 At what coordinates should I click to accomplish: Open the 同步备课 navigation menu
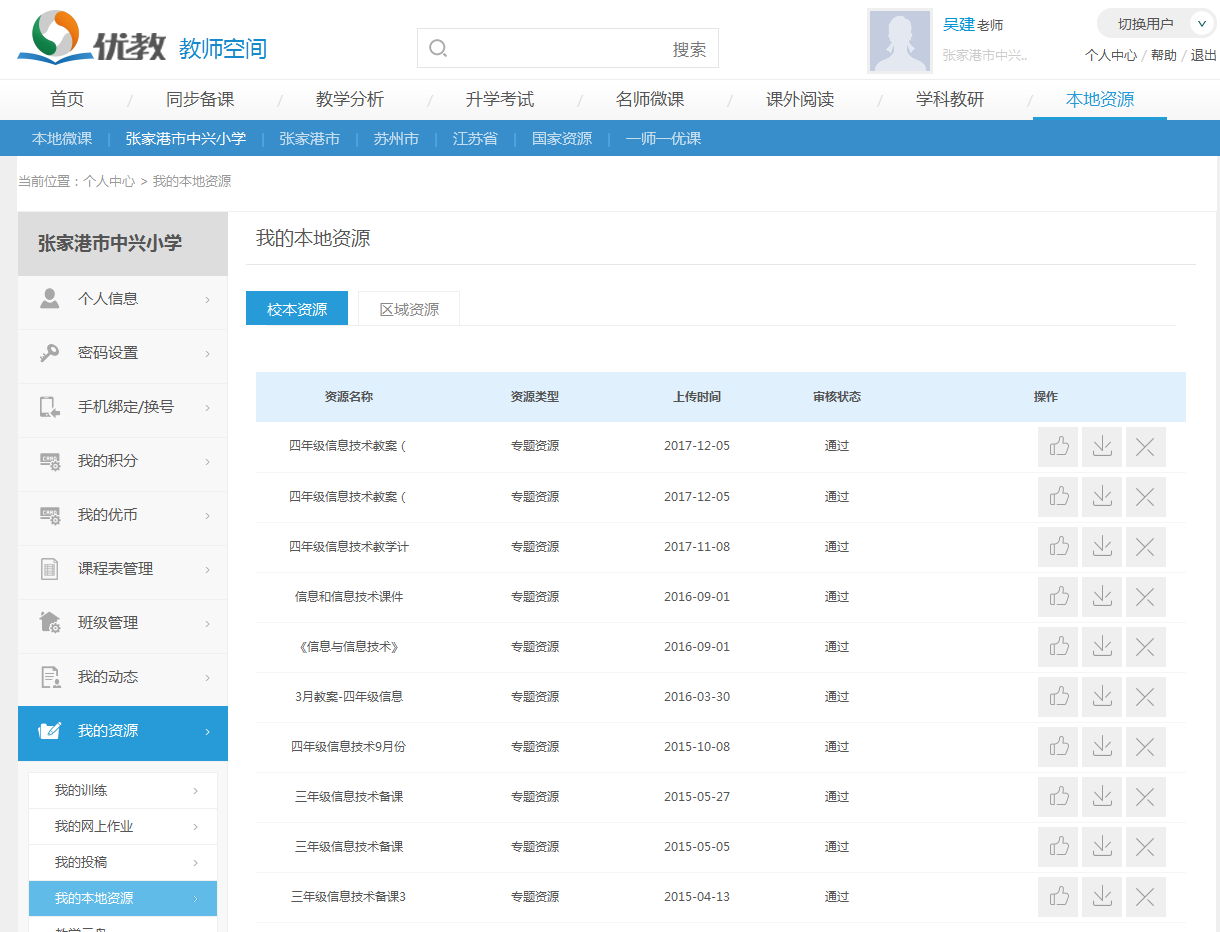coord(200,100)
